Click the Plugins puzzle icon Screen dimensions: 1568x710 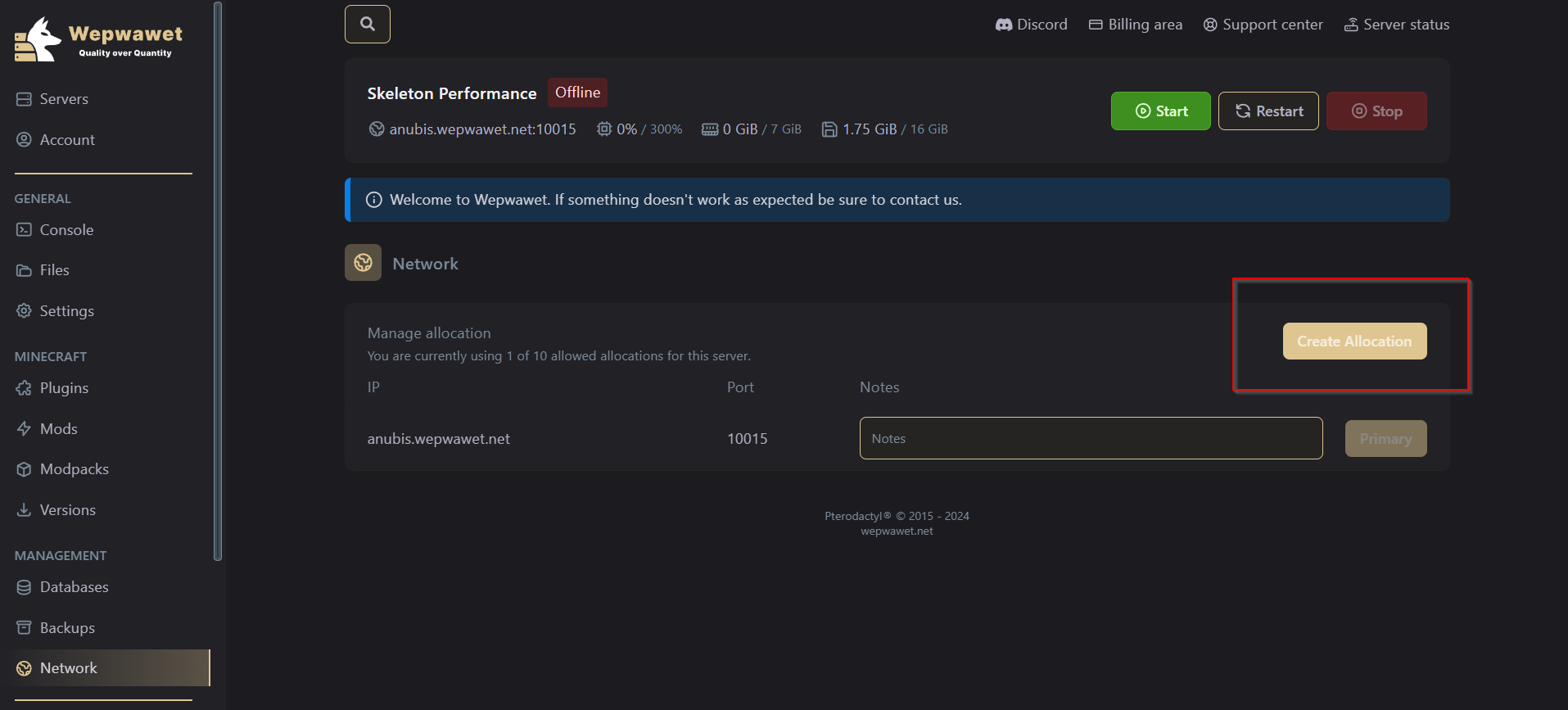(24, 388)
